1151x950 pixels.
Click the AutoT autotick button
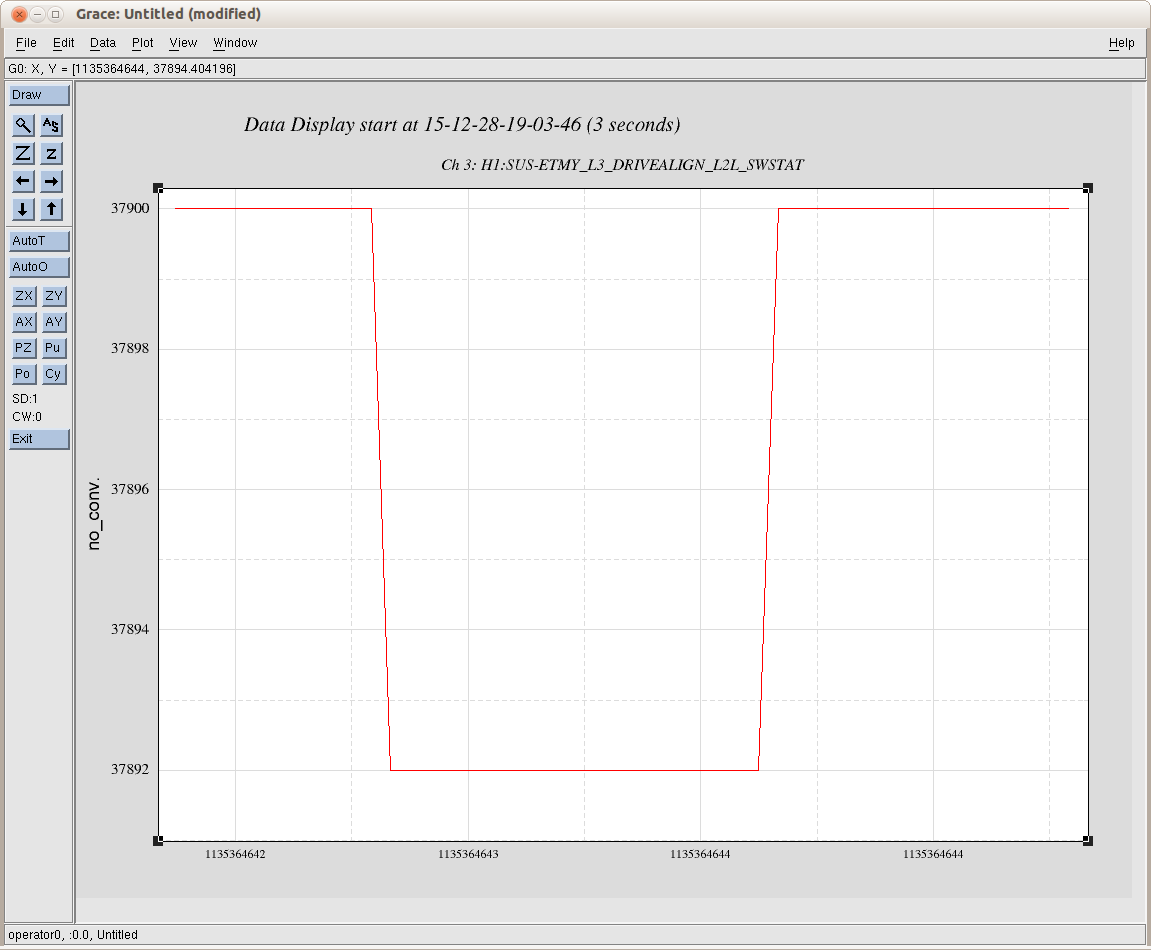pyautogui.click(x=39, y=241)
